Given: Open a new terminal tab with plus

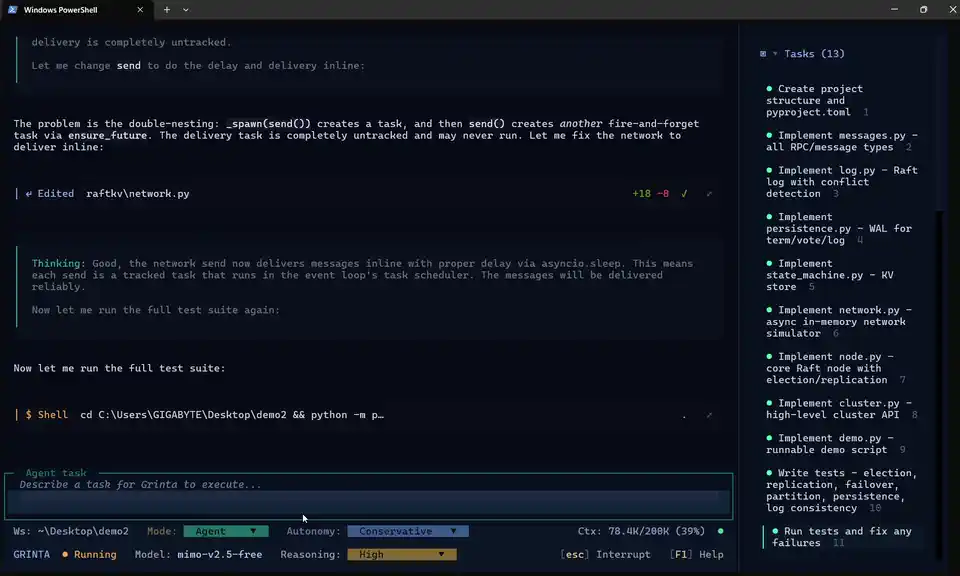Looking at the screenshot, I should [167, 10].
